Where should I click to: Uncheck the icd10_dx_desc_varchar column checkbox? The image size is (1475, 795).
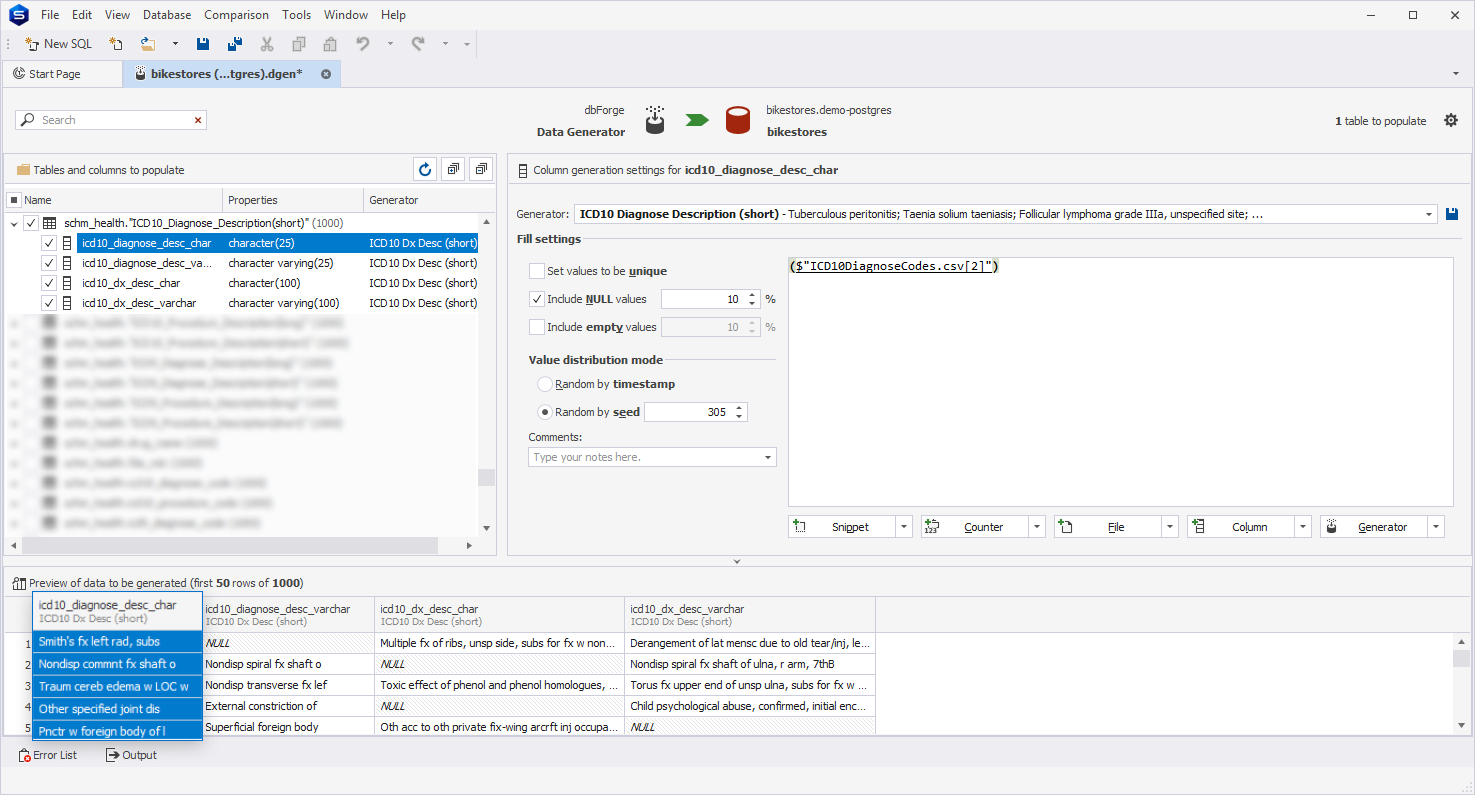click(x=49, y=303)
